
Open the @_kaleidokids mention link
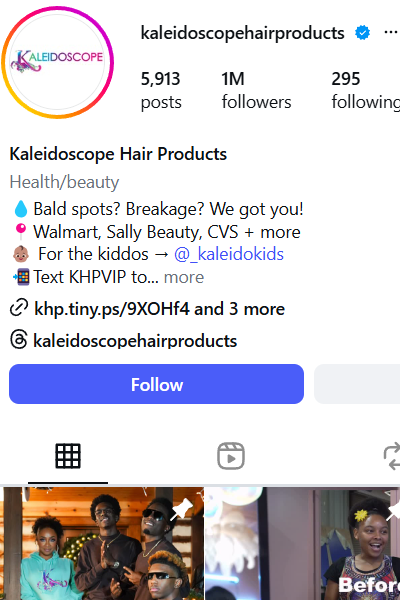click(x=229, y=254)
